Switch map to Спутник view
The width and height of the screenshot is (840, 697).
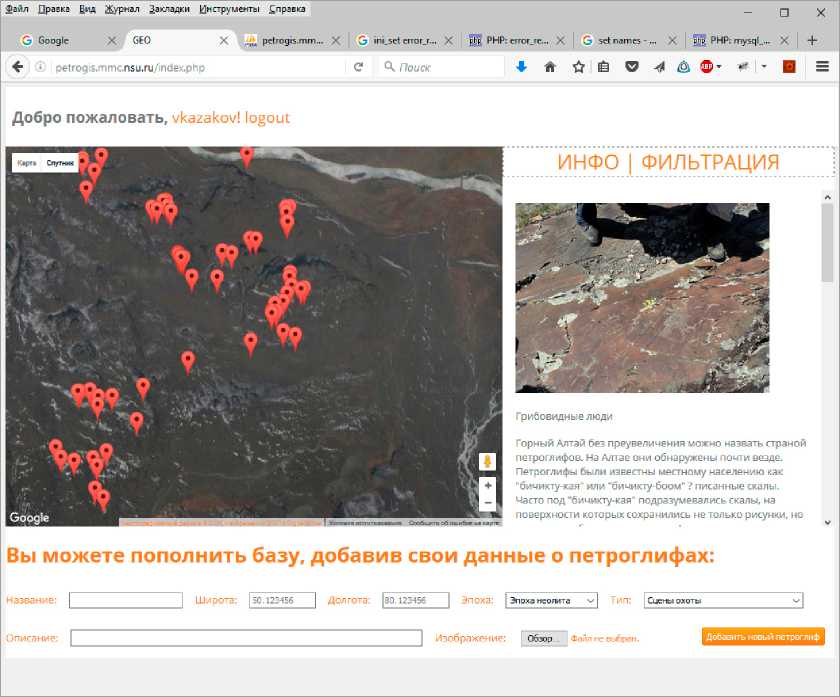[60, 163]
